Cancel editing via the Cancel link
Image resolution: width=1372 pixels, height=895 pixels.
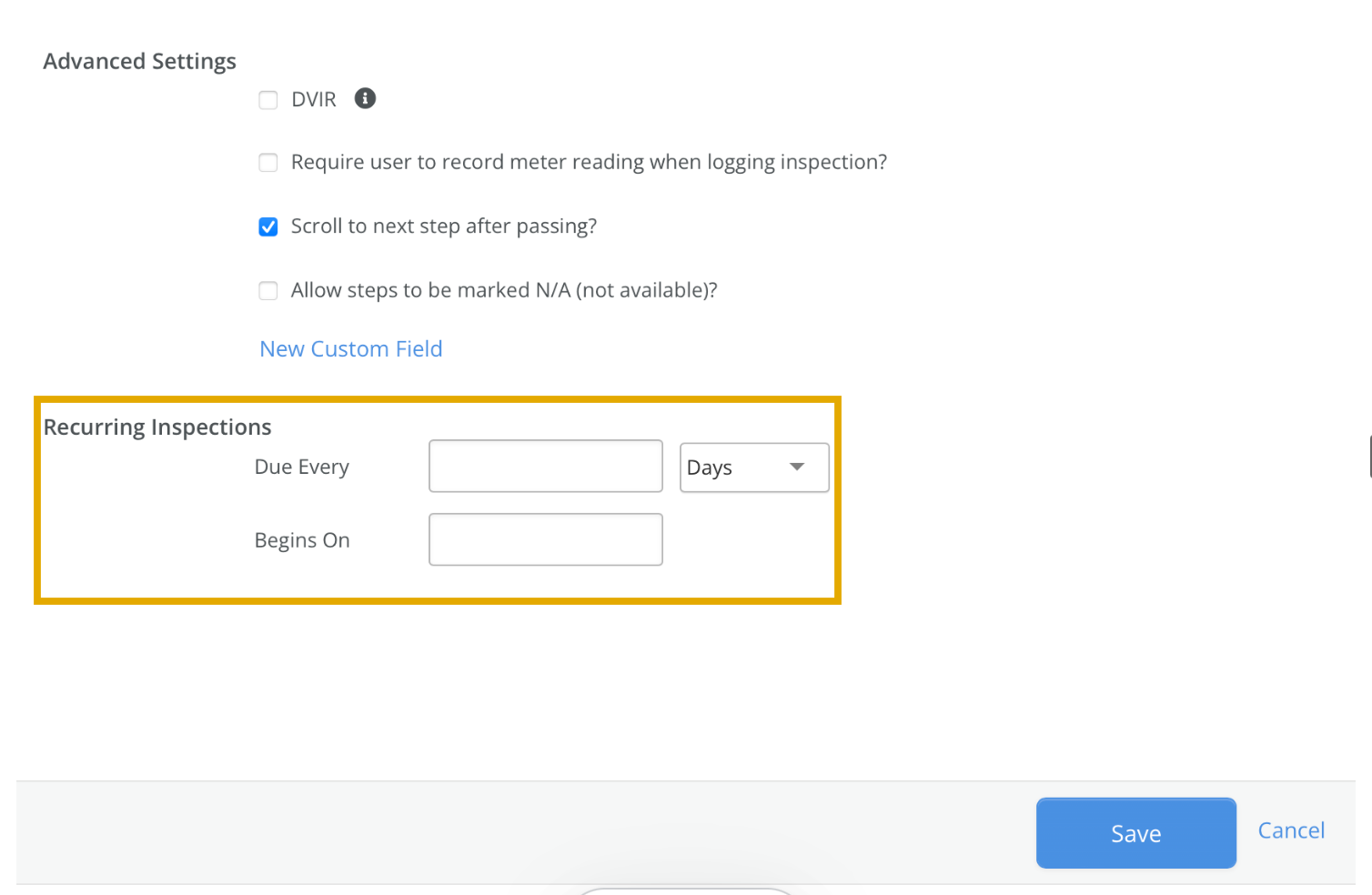[x=1291, y=830]
